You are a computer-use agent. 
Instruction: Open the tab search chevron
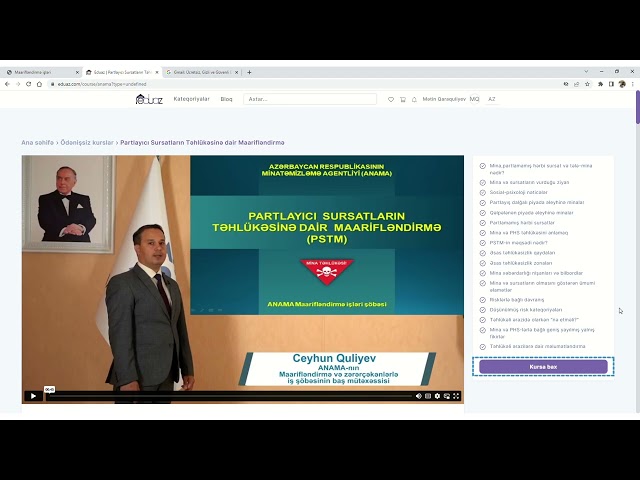coord(586,71)
